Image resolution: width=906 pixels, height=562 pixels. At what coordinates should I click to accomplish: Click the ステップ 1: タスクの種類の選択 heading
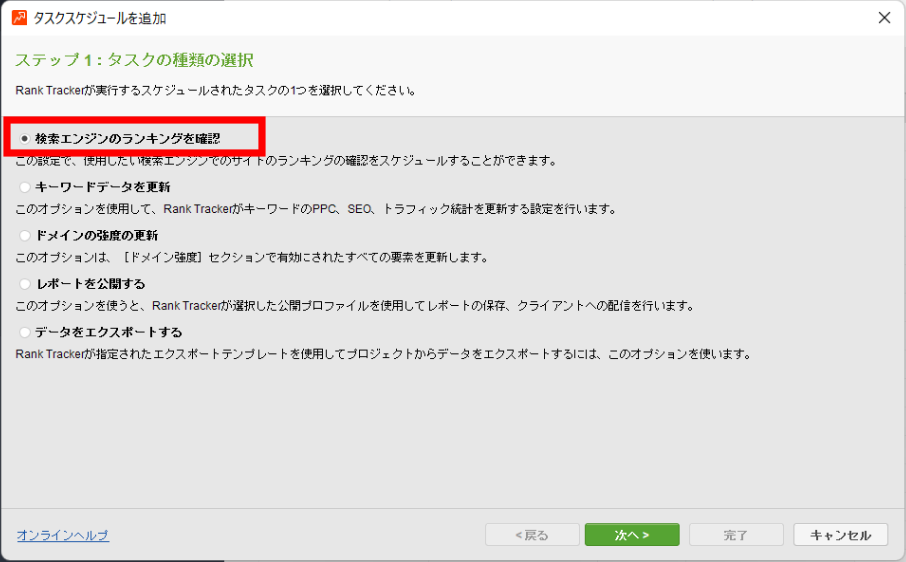point(134,60)
